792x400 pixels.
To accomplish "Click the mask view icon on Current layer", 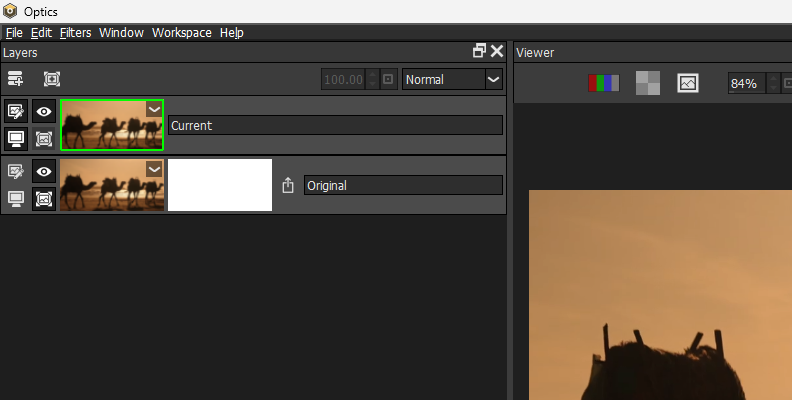I will pos(44,138).
